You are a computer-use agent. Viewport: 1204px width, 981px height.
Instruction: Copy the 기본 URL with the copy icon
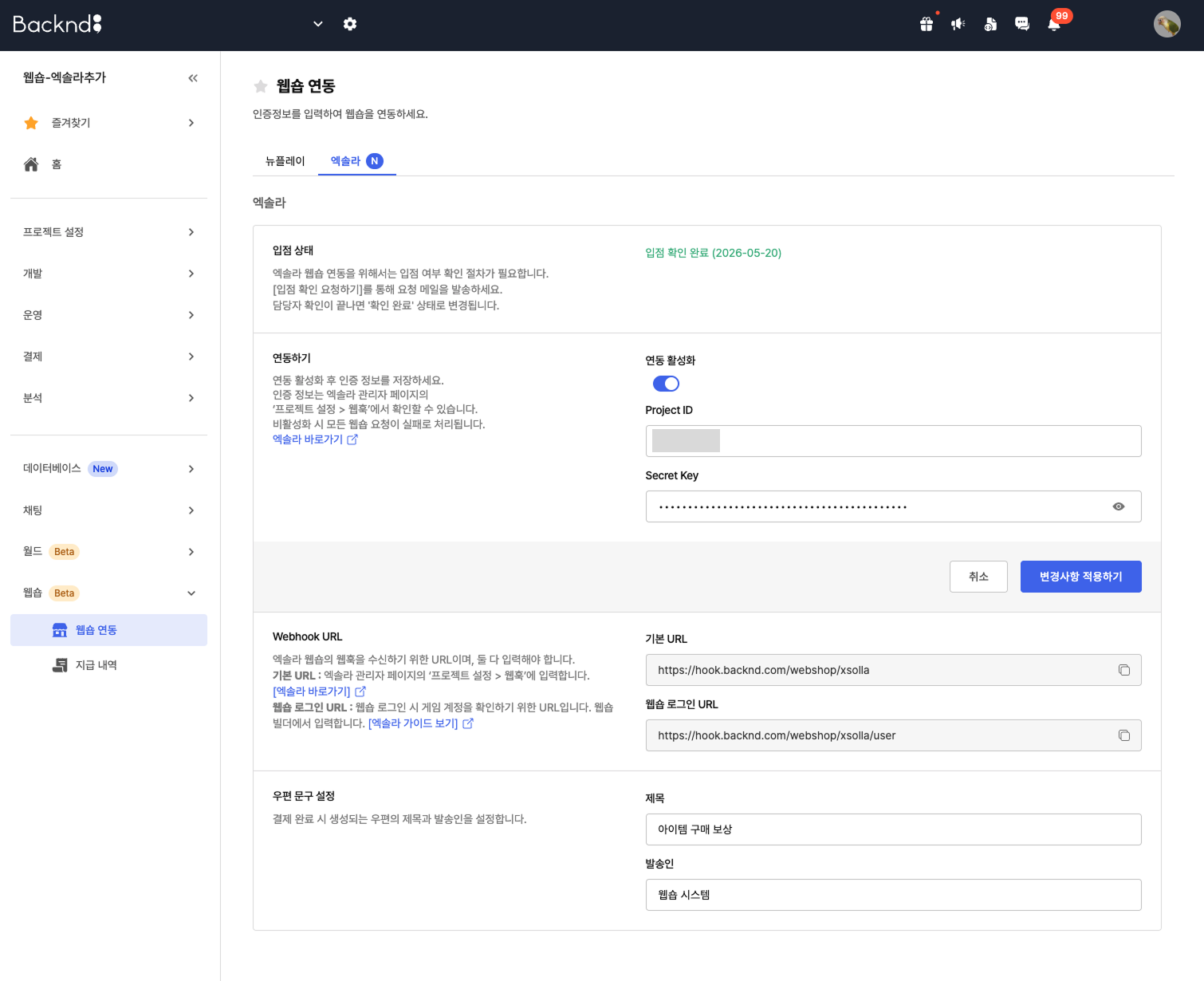(1124, 670)
